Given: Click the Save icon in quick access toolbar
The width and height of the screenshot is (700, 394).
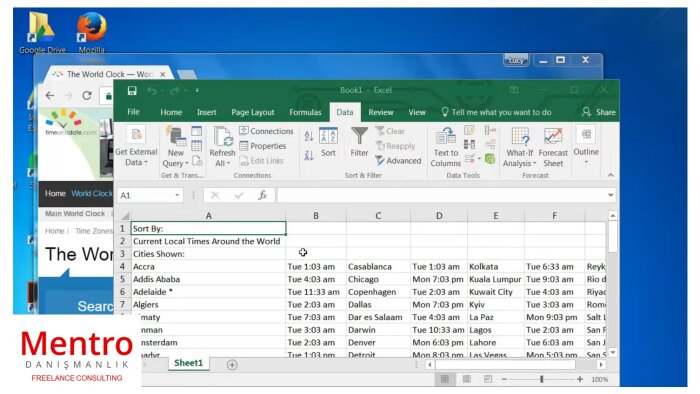Looking at the screenshot, I should click(132, 91).
